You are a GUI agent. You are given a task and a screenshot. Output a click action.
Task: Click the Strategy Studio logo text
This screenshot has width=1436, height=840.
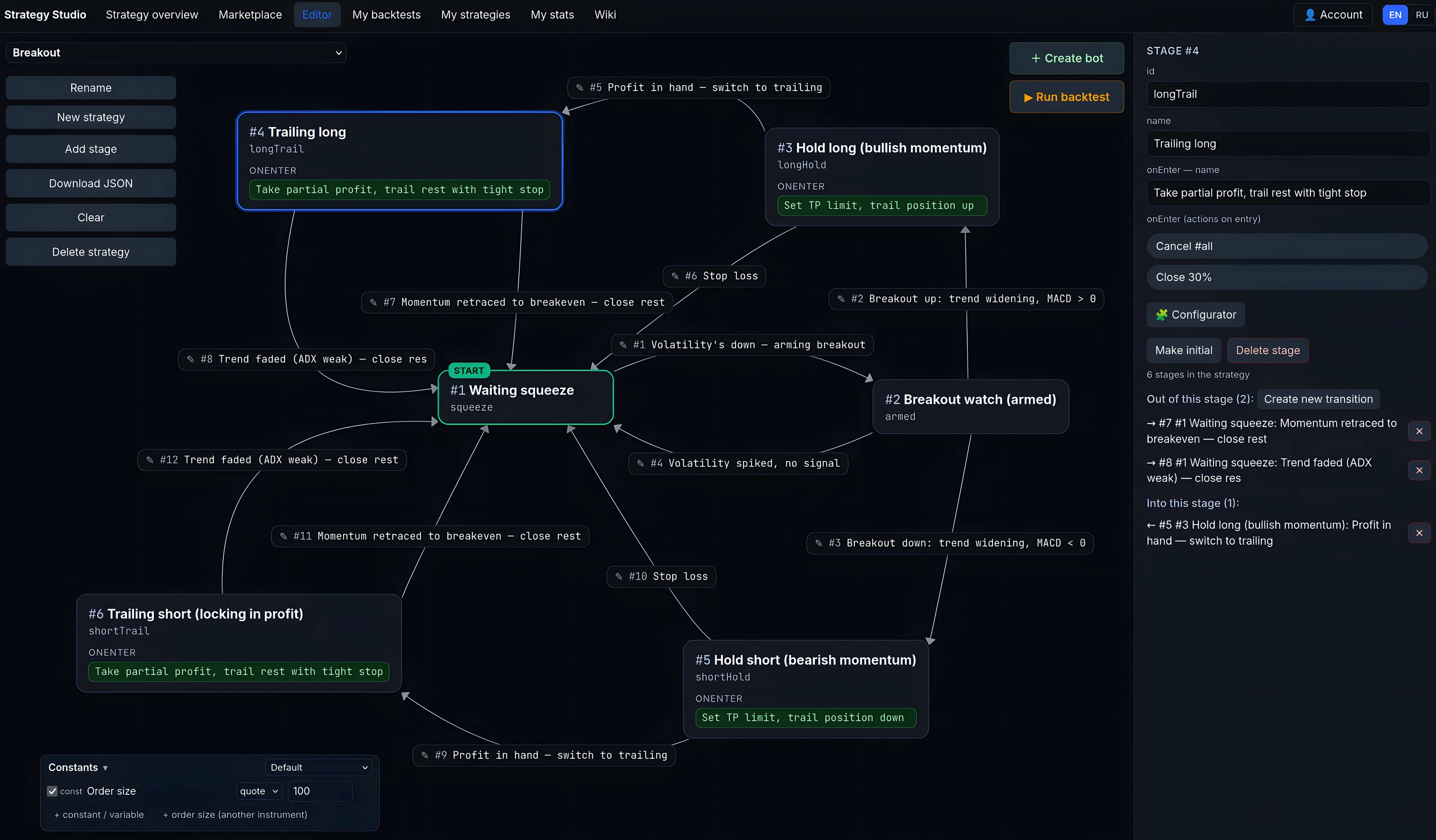(45, 15)
